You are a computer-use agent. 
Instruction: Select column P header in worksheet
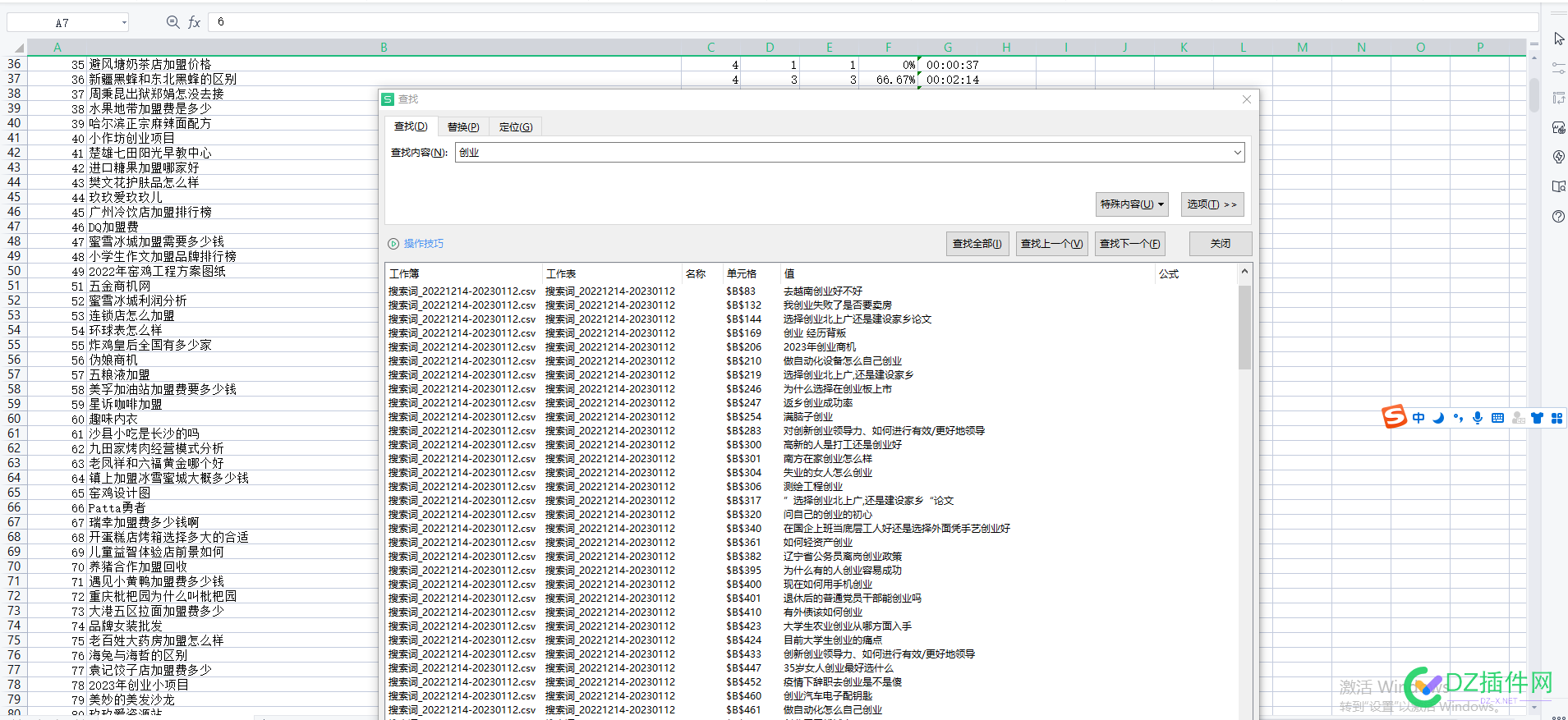[x=1480, y=48]
